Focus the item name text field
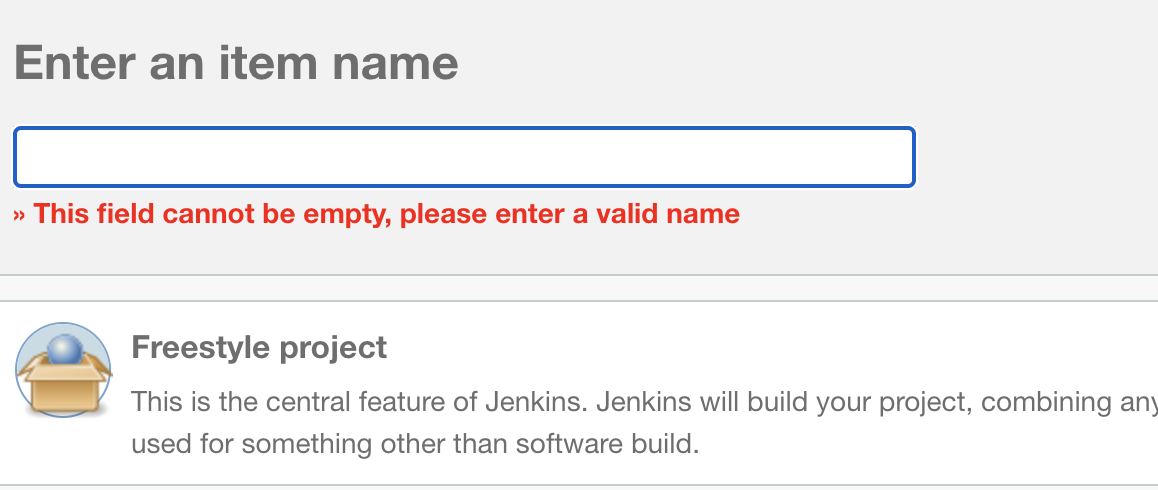1158x490 pixels. click(464, 157)
